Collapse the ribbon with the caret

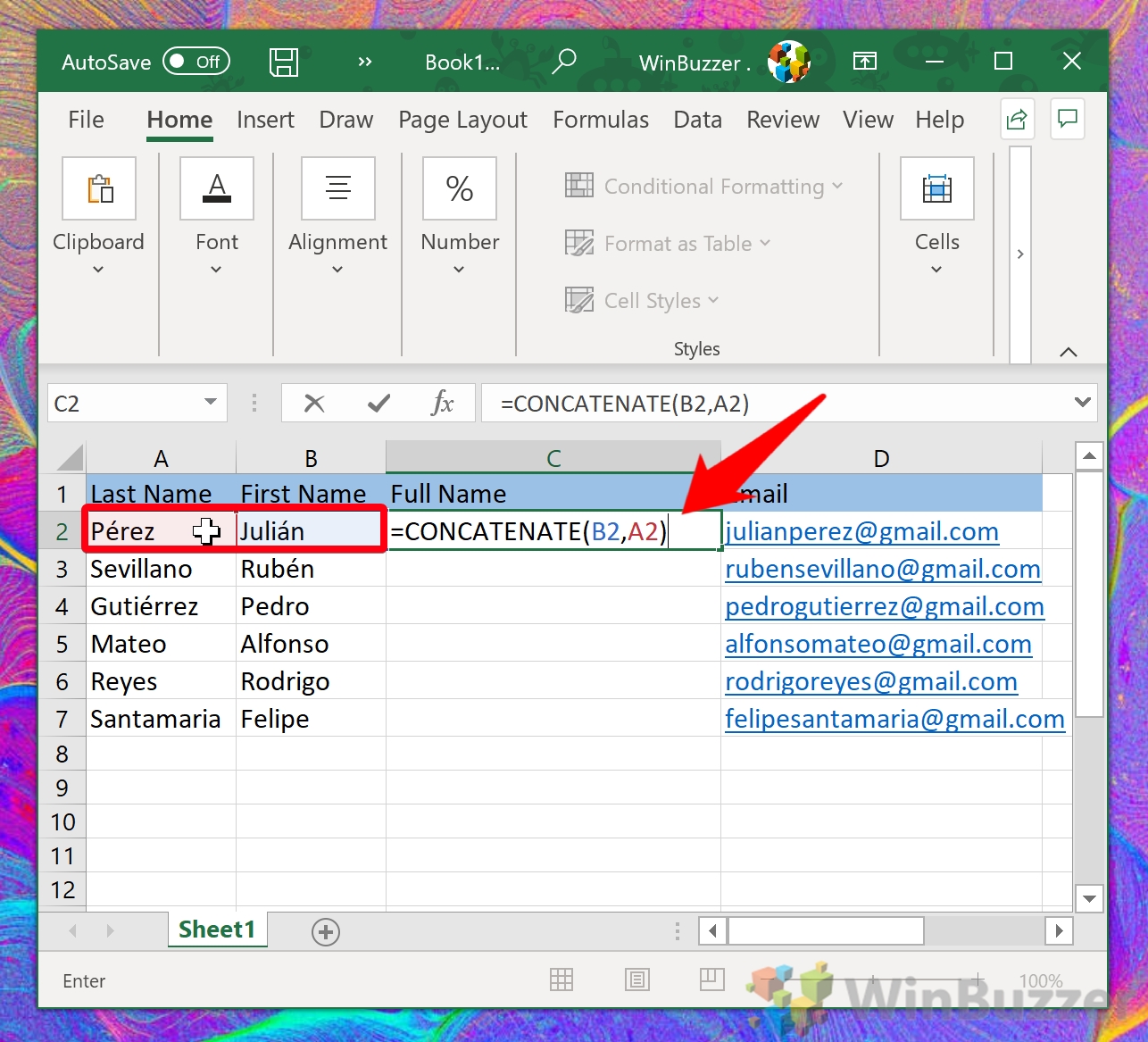[x=1068, y=353]
